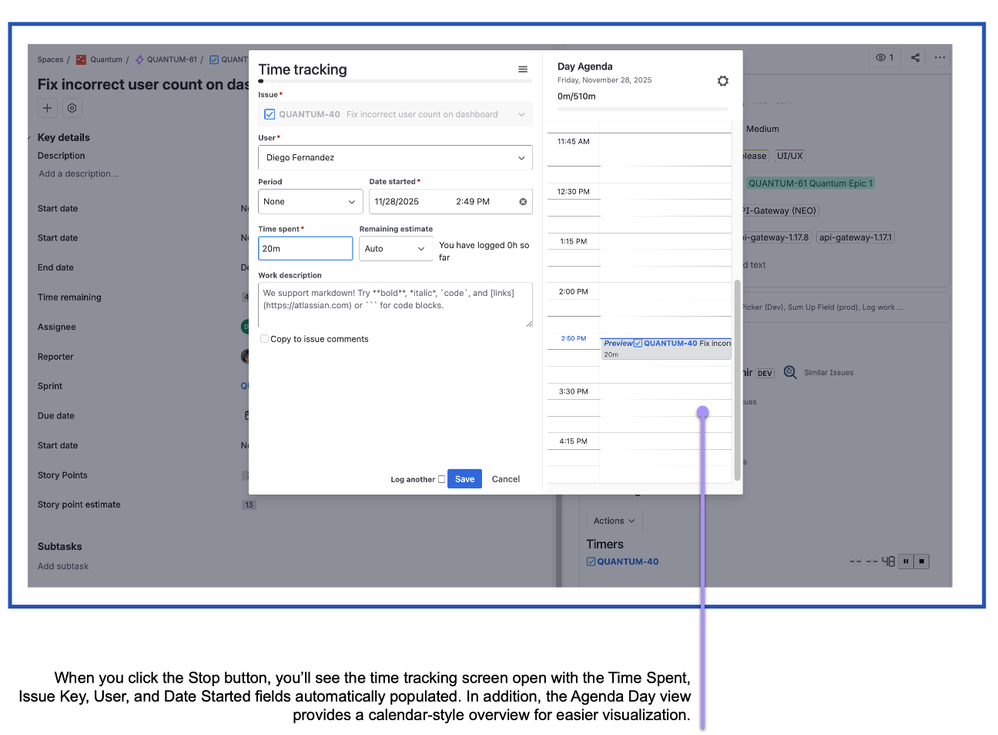Click the QUANTUM-61 epic icon in breadcrumb
The image size is (998, 735).
(x=139, y=60)
